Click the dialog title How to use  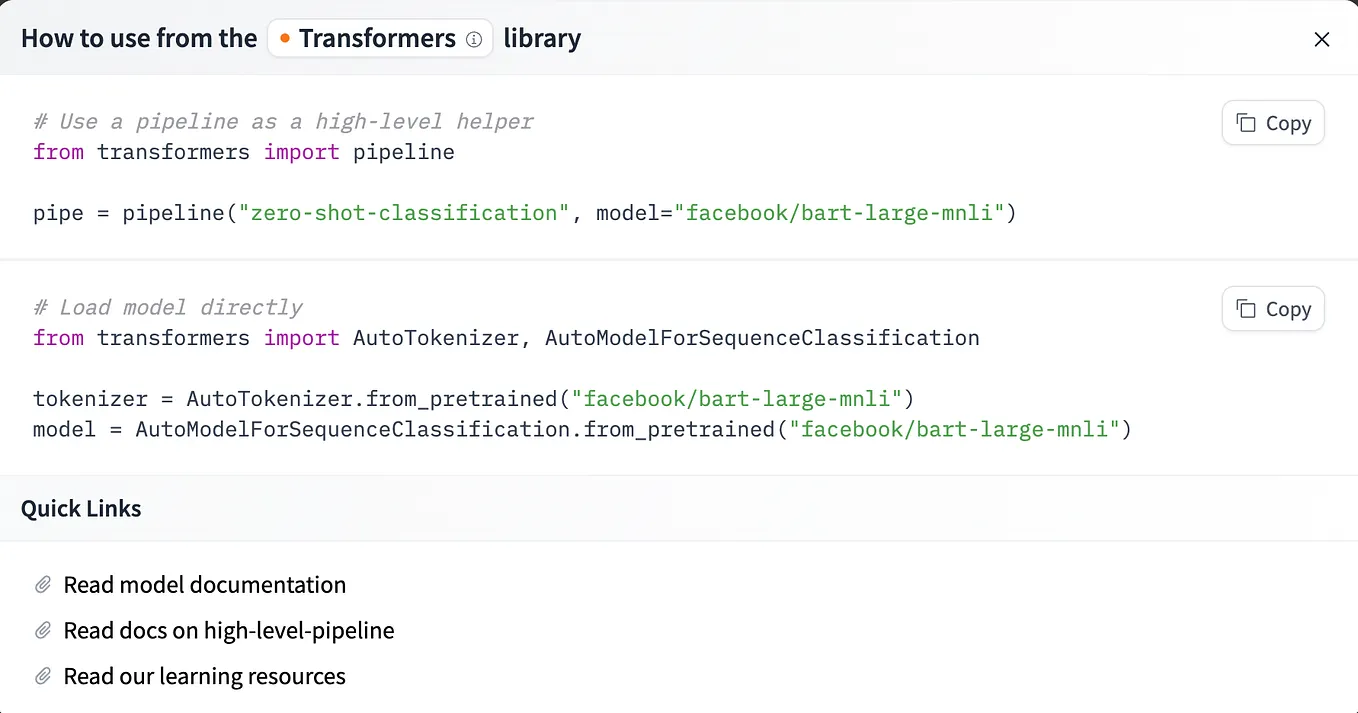(139, 38)
